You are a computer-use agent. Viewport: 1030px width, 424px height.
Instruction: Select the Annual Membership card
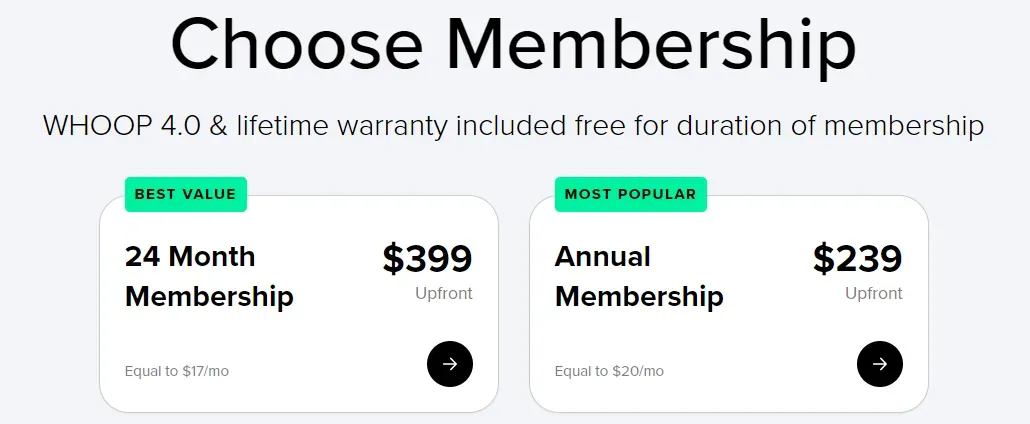point(728,304)
